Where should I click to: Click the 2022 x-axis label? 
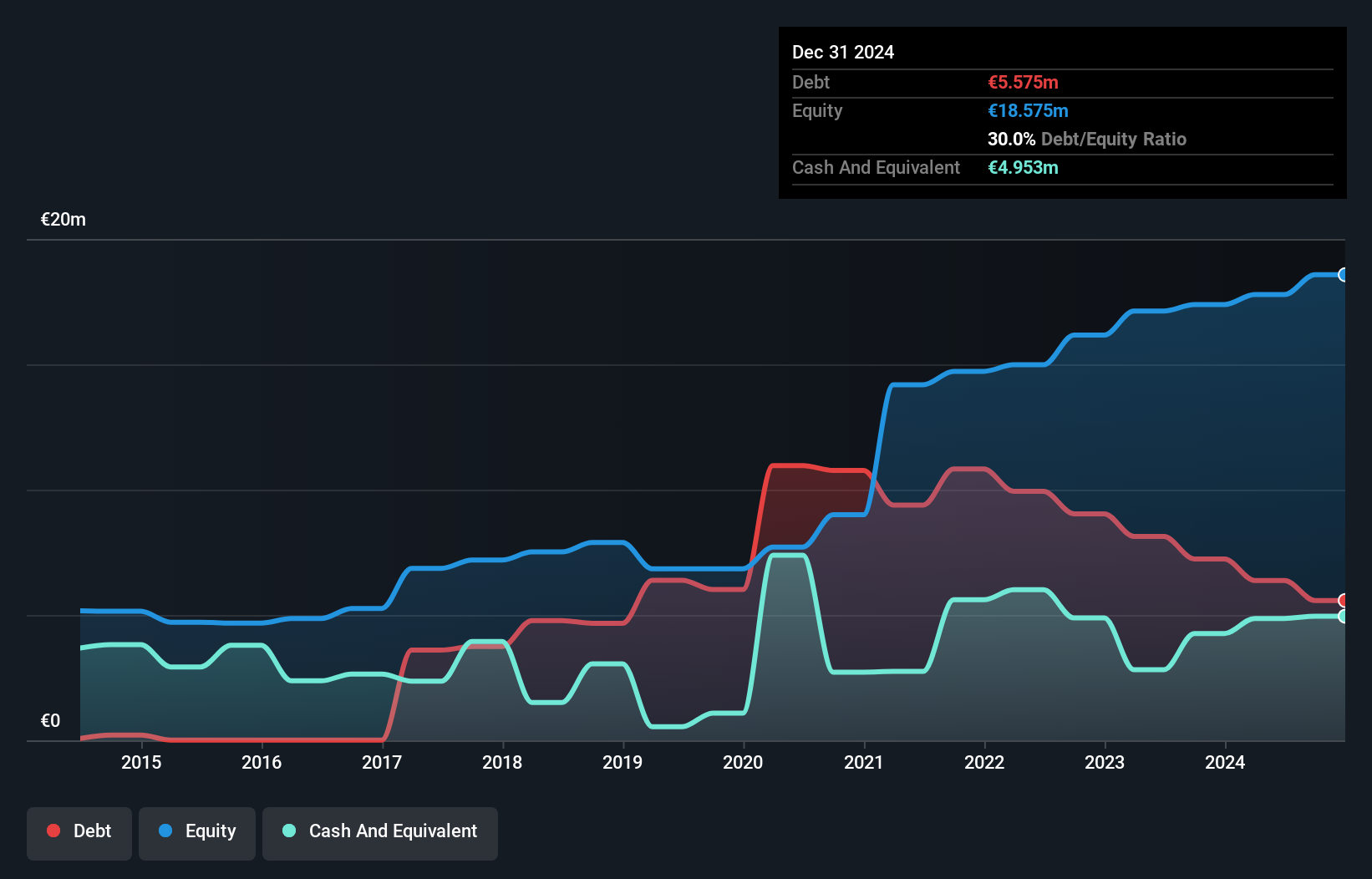984,762
